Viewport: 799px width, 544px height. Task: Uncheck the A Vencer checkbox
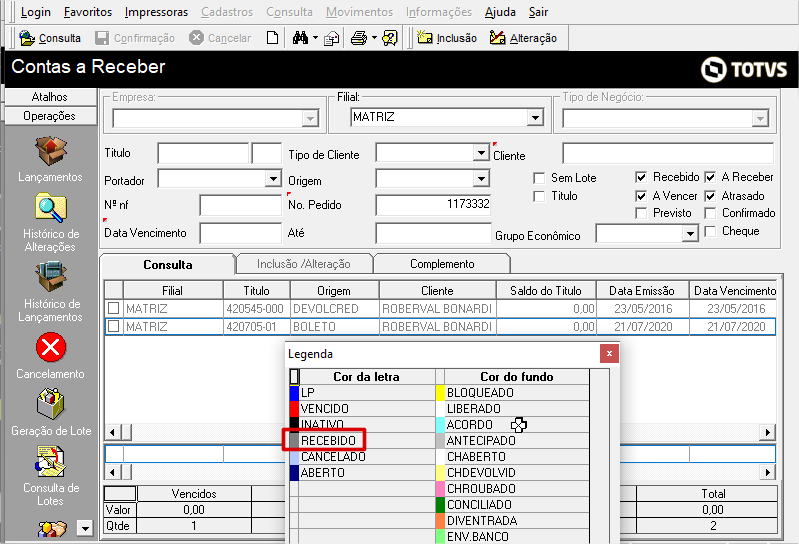coord(641,196)
